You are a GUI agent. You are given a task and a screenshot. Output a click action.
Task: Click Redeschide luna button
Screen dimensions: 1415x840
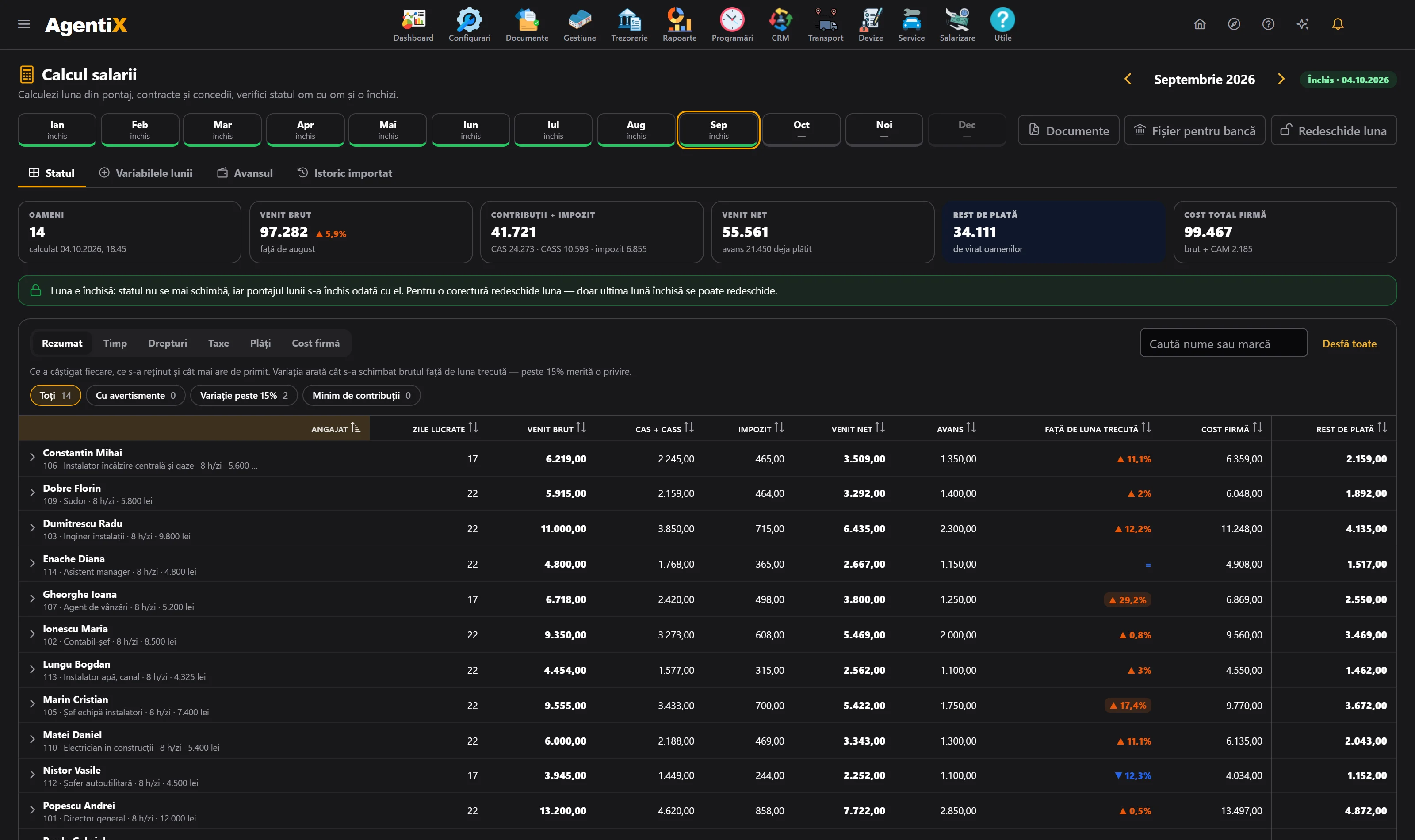pyautogui.click(x=1334, y=130)
